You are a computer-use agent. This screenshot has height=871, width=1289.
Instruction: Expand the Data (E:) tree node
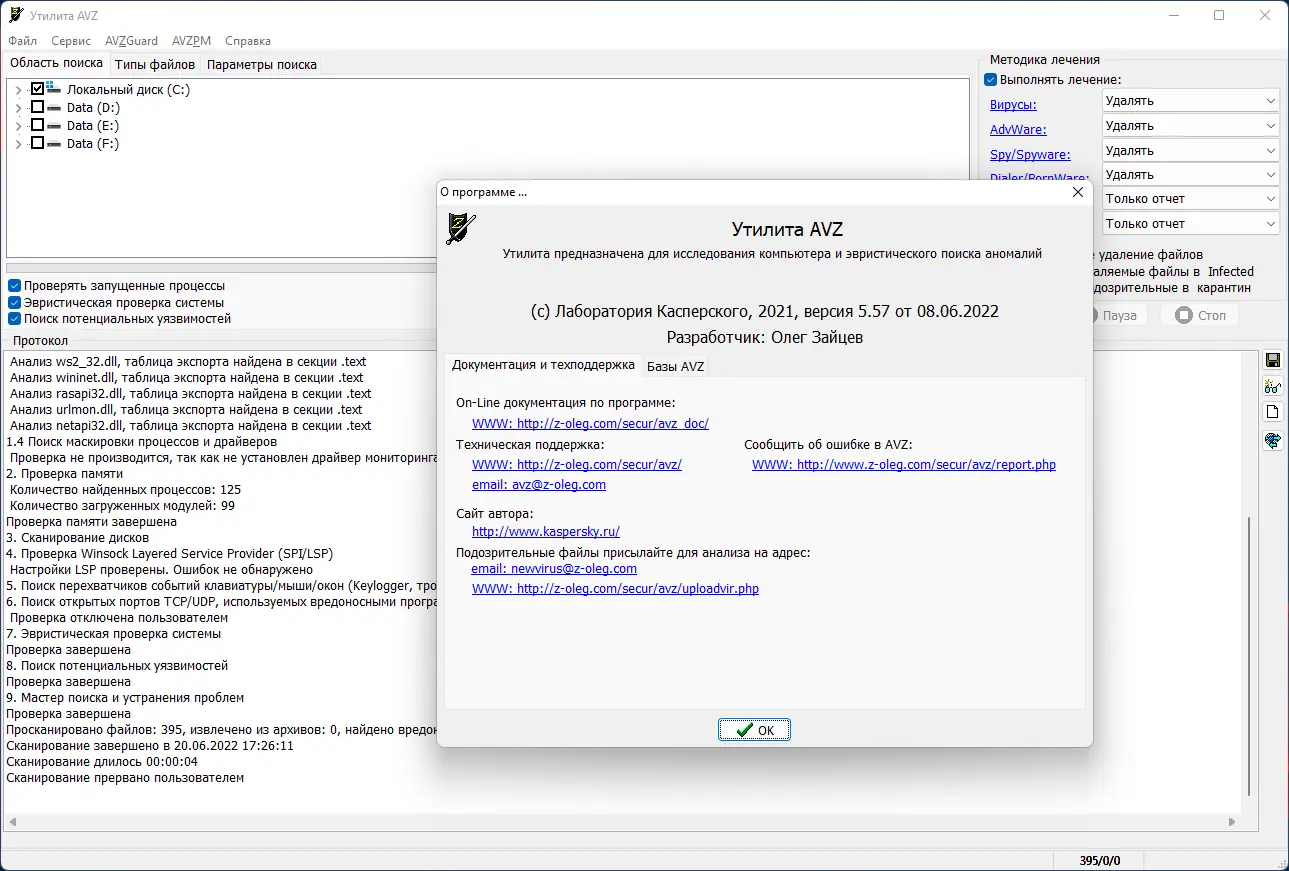[18, 126]
